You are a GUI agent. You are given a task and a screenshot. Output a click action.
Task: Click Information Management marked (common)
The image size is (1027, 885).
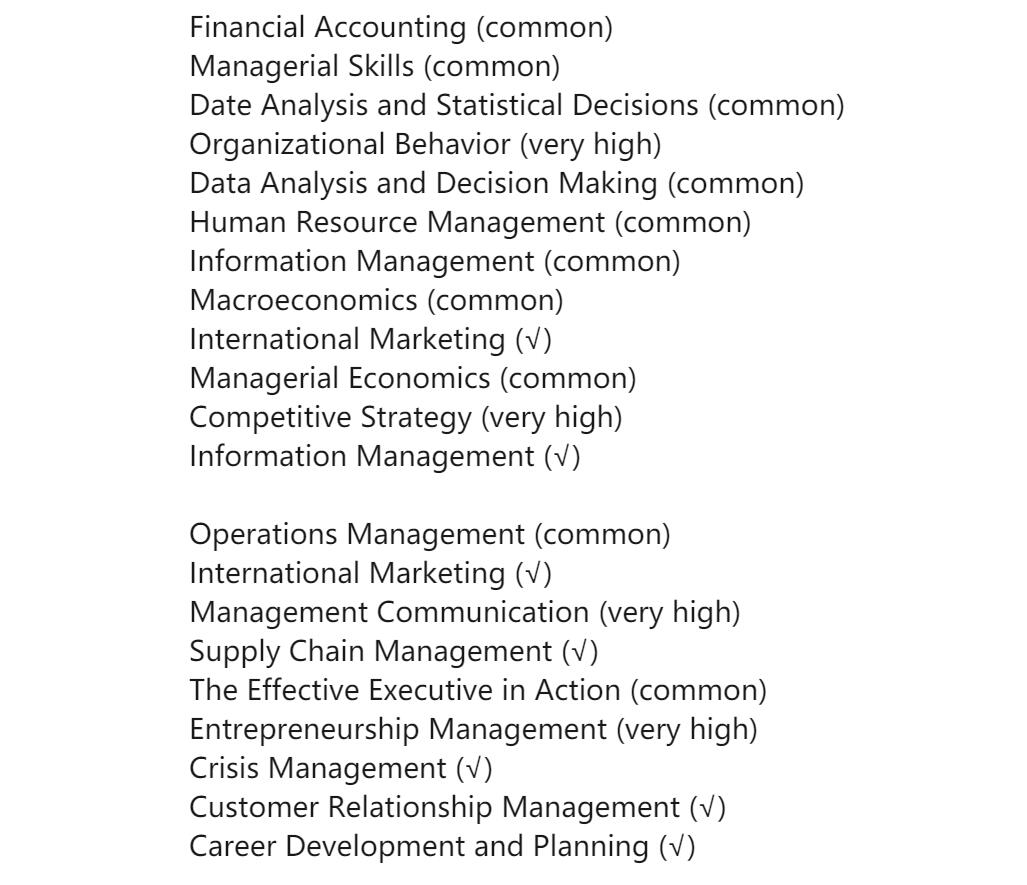coord(434,261)
